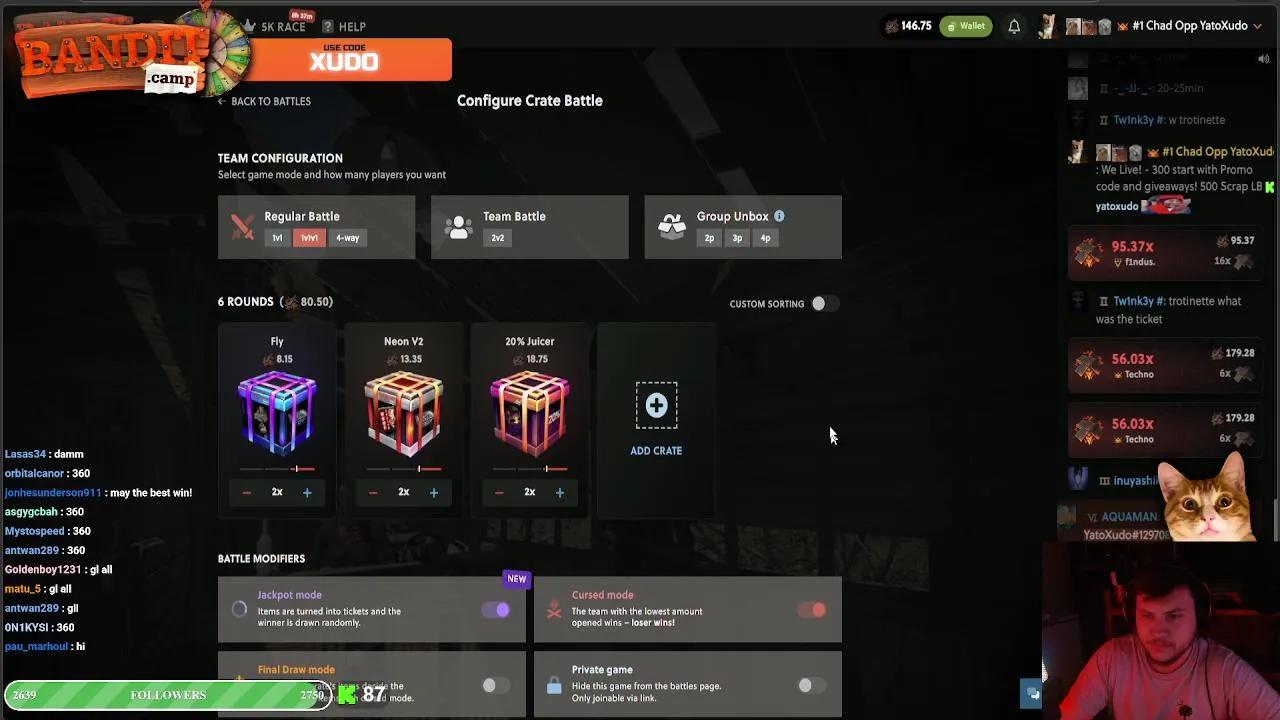The height and width of the screenshot is (720, 1280).
Task: Toggle the Custom Sorting switch
Action: (824, 303)
